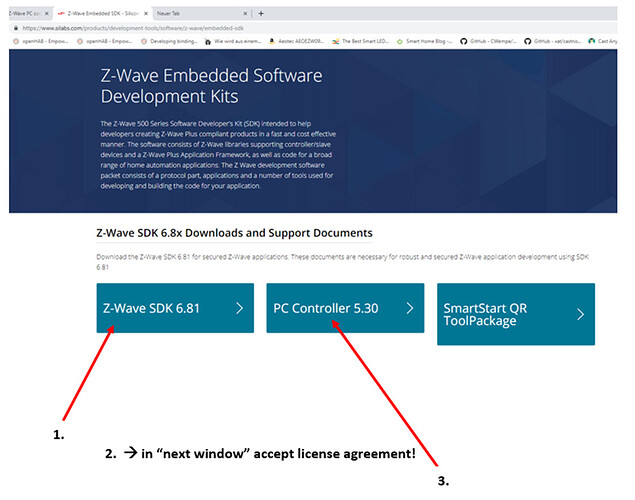
Task: Click the Z-Wave SDK 6.8x Downloads and Support Documents heading
Action: point(234,233)
